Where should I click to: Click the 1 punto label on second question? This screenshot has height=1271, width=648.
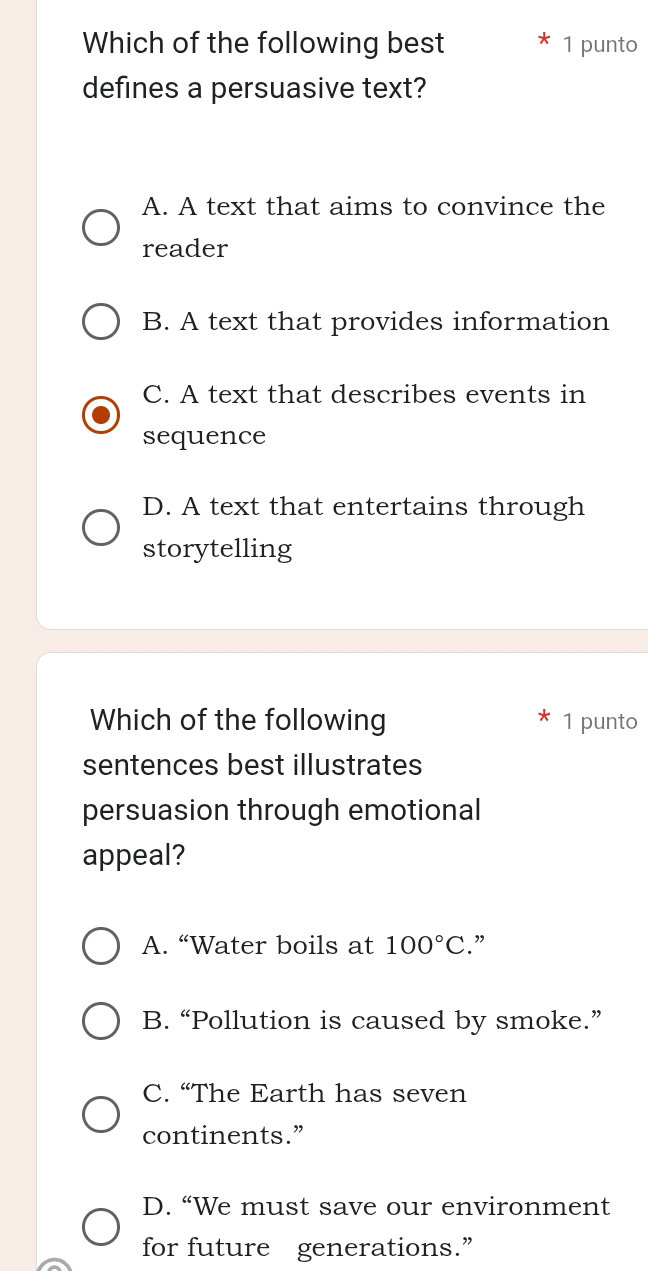600,720
